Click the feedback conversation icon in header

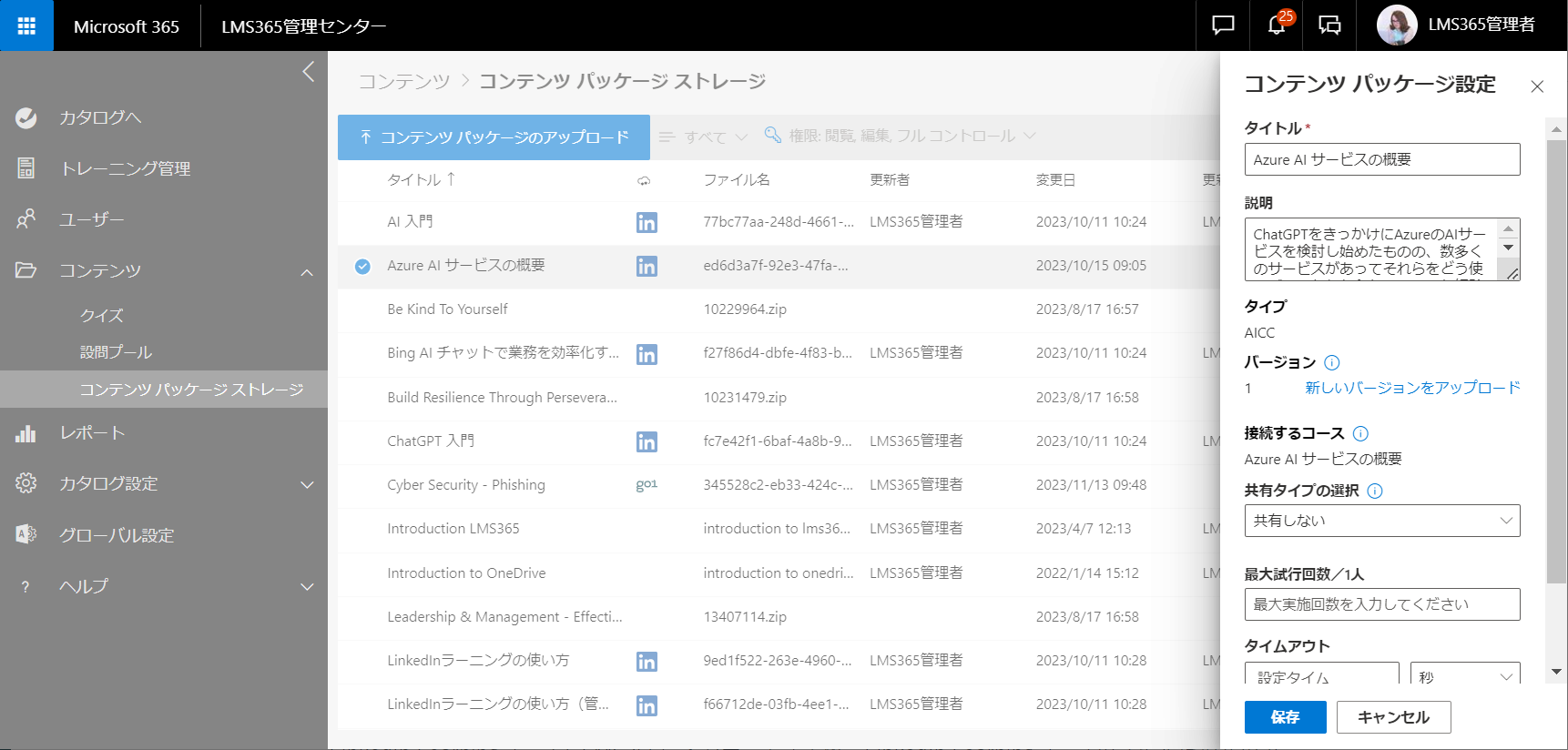tap(1329, 25)
